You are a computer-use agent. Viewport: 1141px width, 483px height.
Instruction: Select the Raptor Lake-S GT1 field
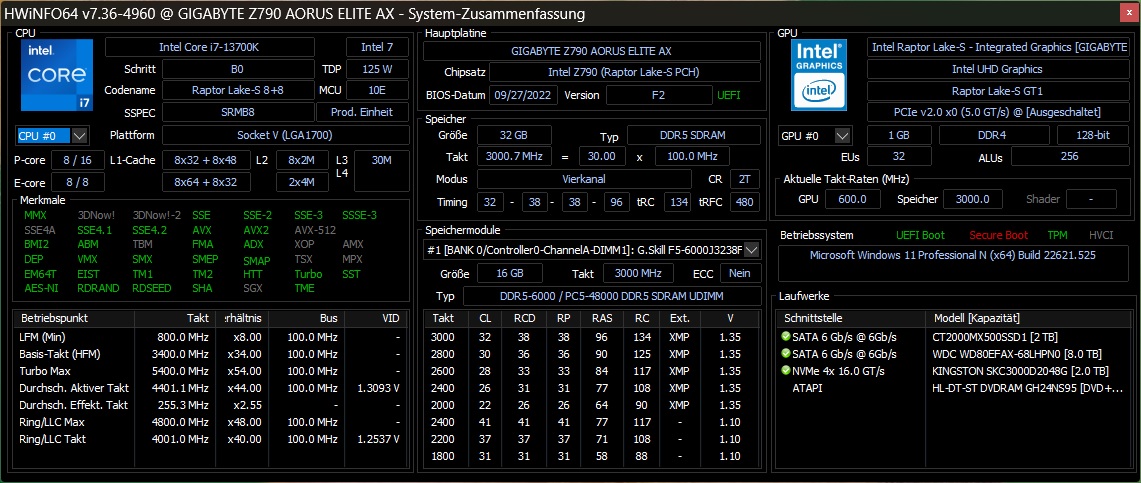point(998,92)
